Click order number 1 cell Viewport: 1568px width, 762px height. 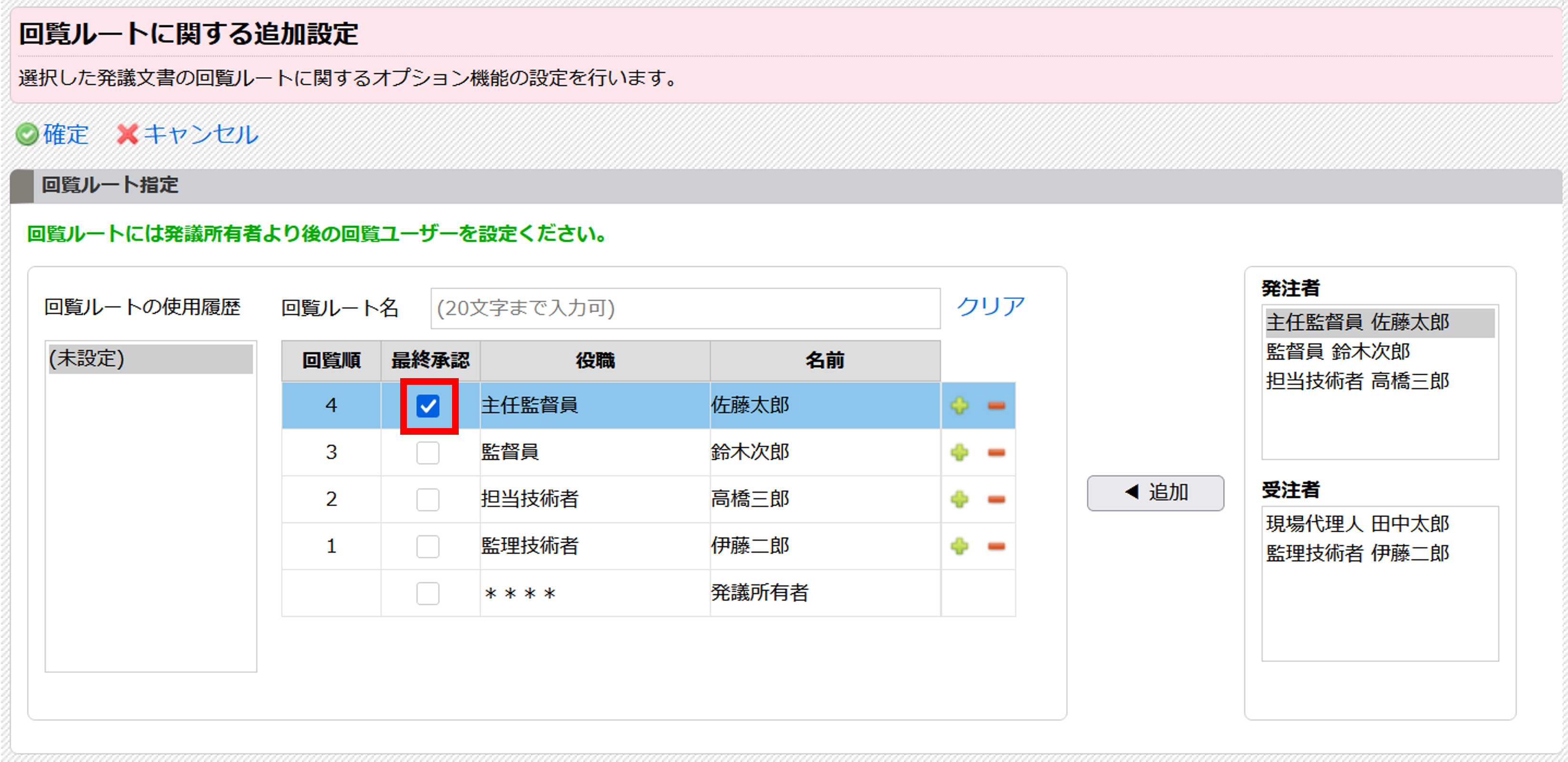[331, 546]
